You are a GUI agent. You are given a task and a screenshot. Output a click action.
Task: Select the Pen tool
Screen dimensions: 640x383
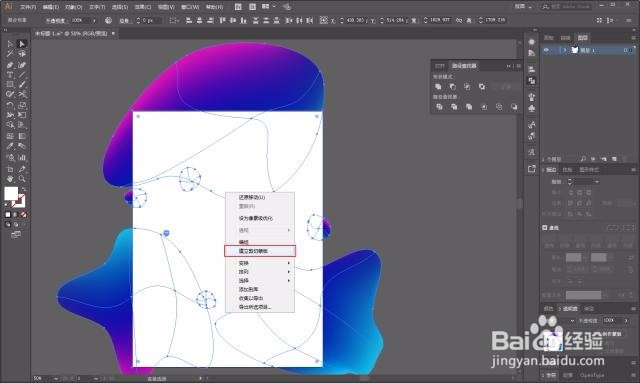[10, 65]
